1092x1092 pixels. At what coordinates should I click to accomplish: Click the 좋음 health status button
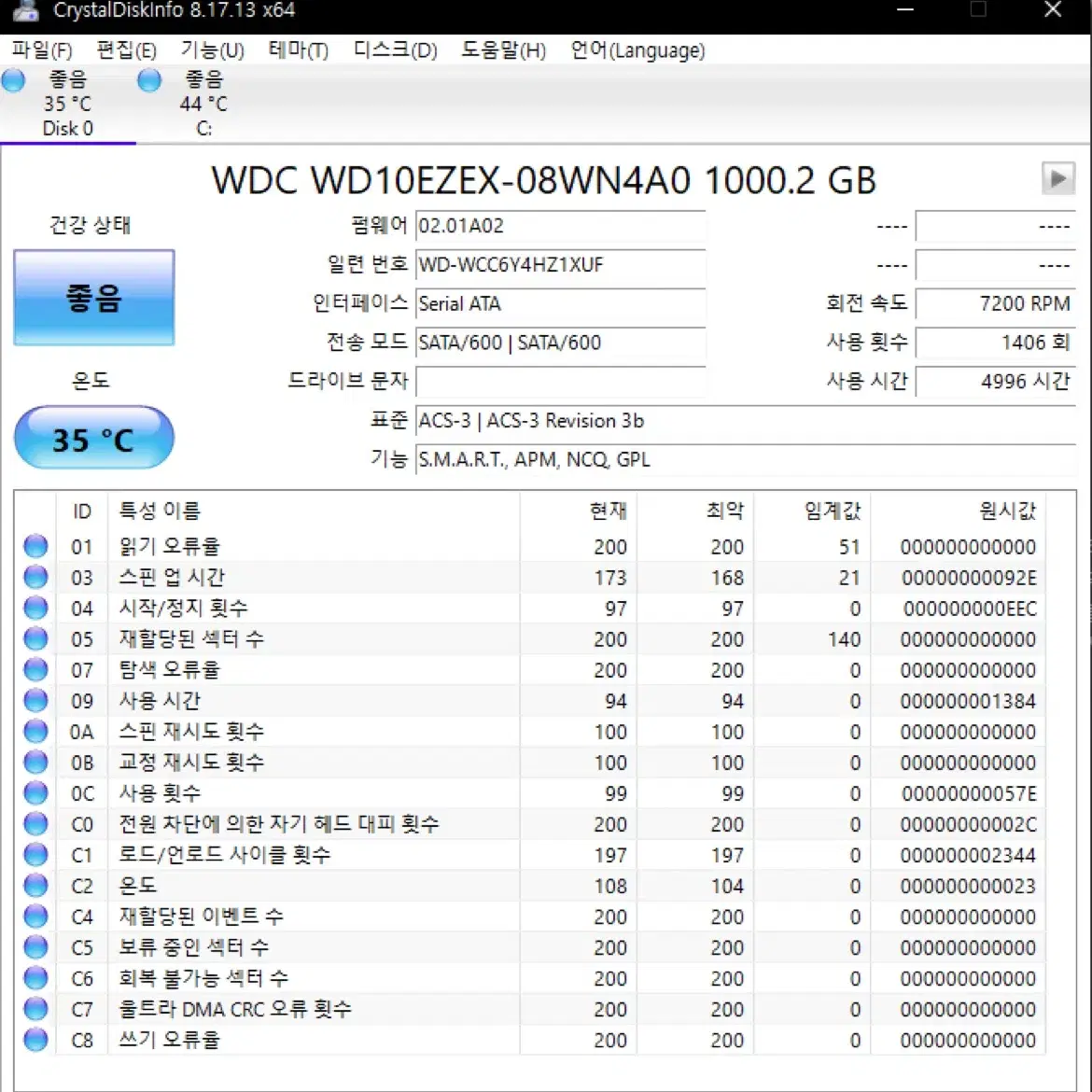[94, 298]
